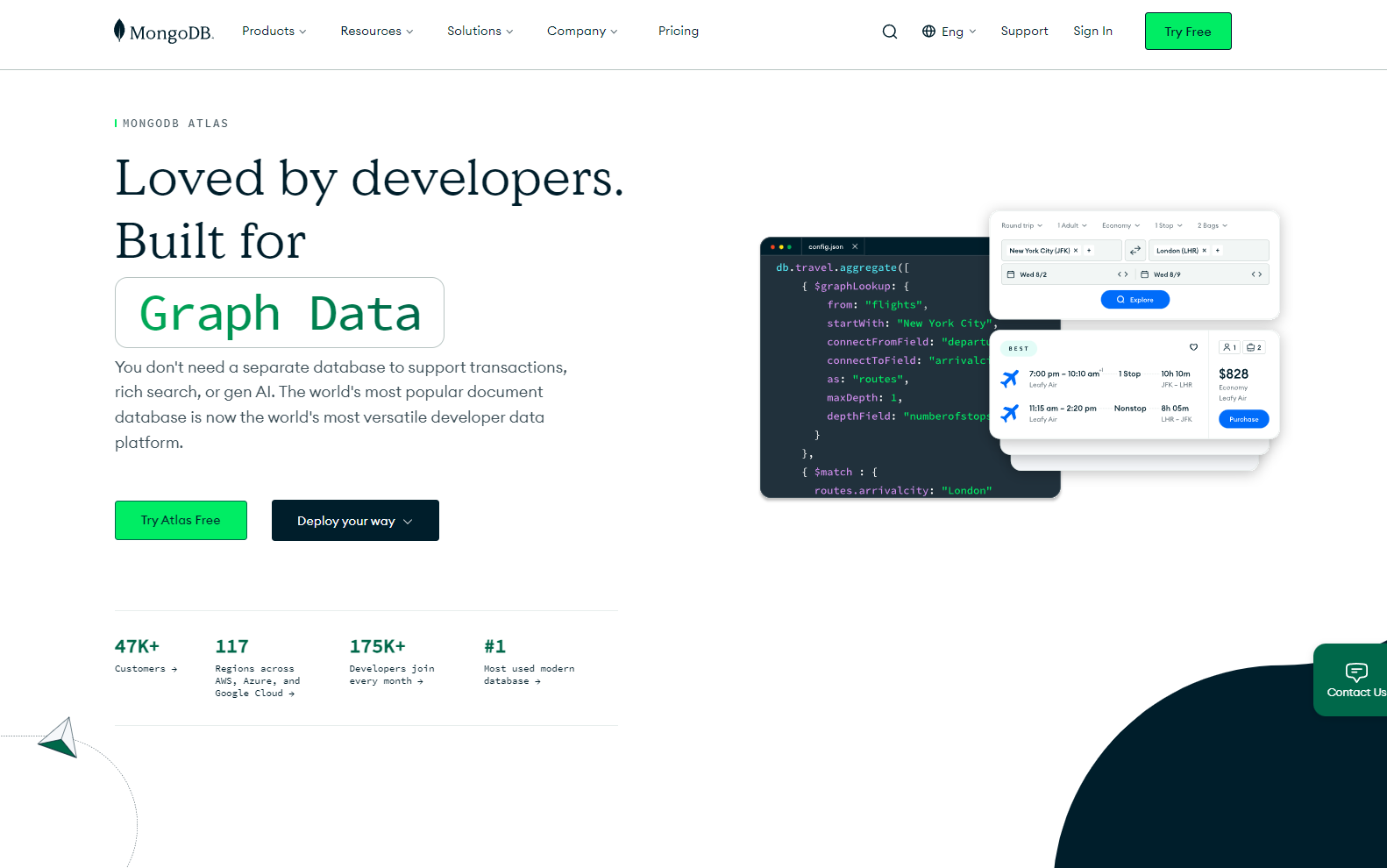1387x868 pixels.
Task: Click the swap origin and destination arrows icon
Action: pos(1135,251)
